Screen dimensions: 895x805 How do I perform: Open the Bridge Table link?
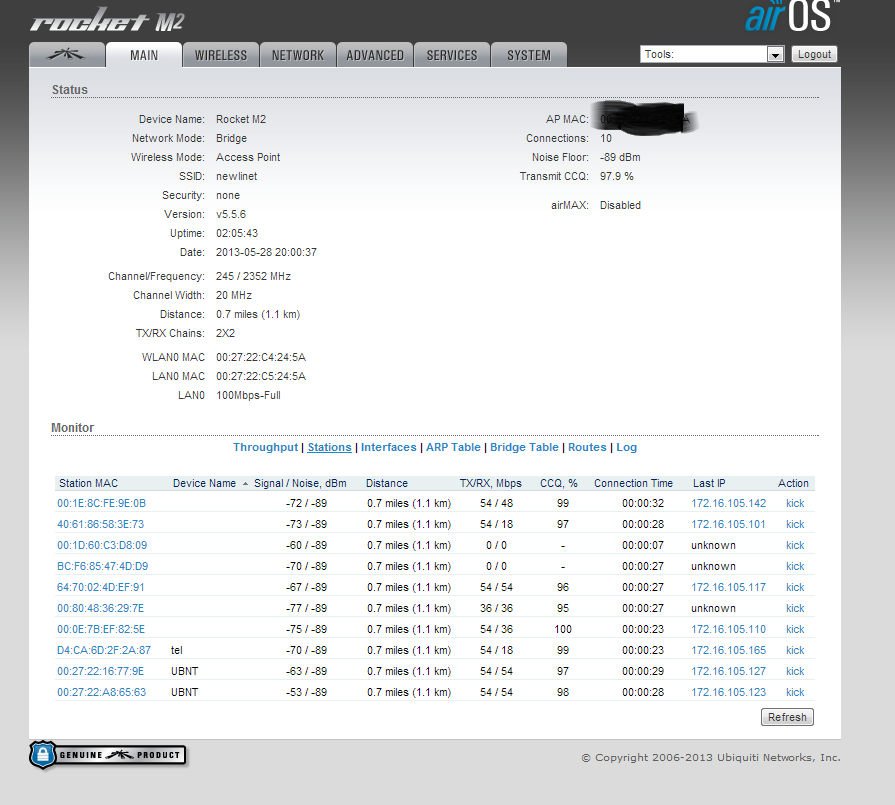(x=524, y=447)
